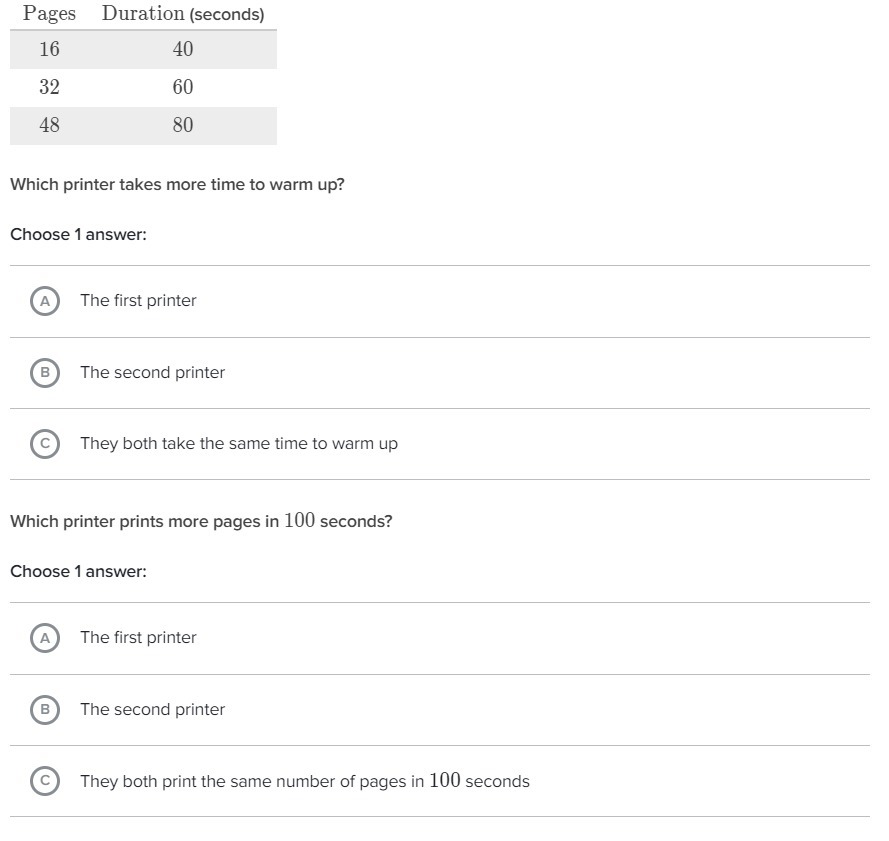Click the 'Duration (seconds)' column header
The width and height of the screenshot is (889, 841).
tap(183, 14)
